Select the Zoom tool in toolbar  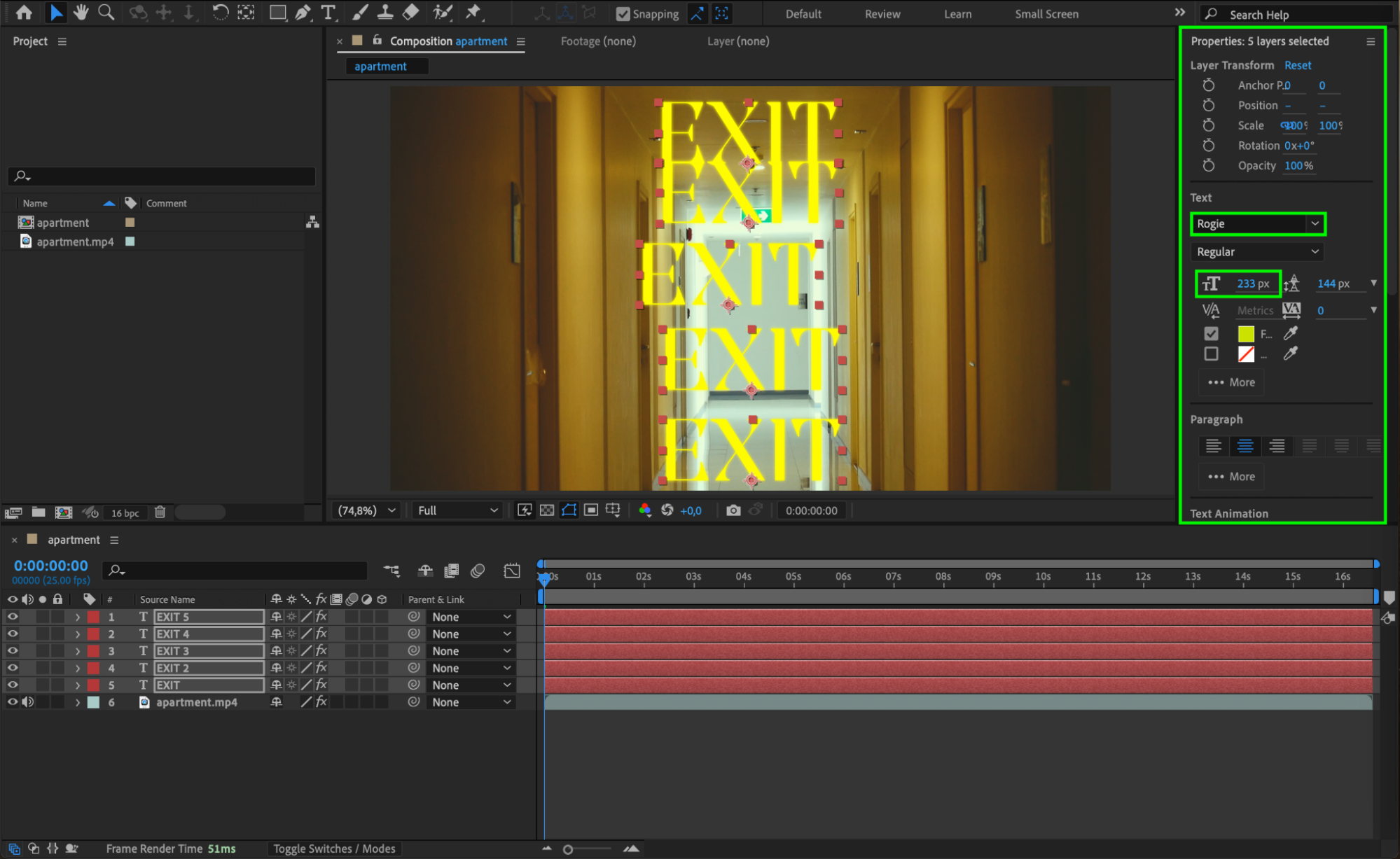pyautogui.click(x=106, y=12)
